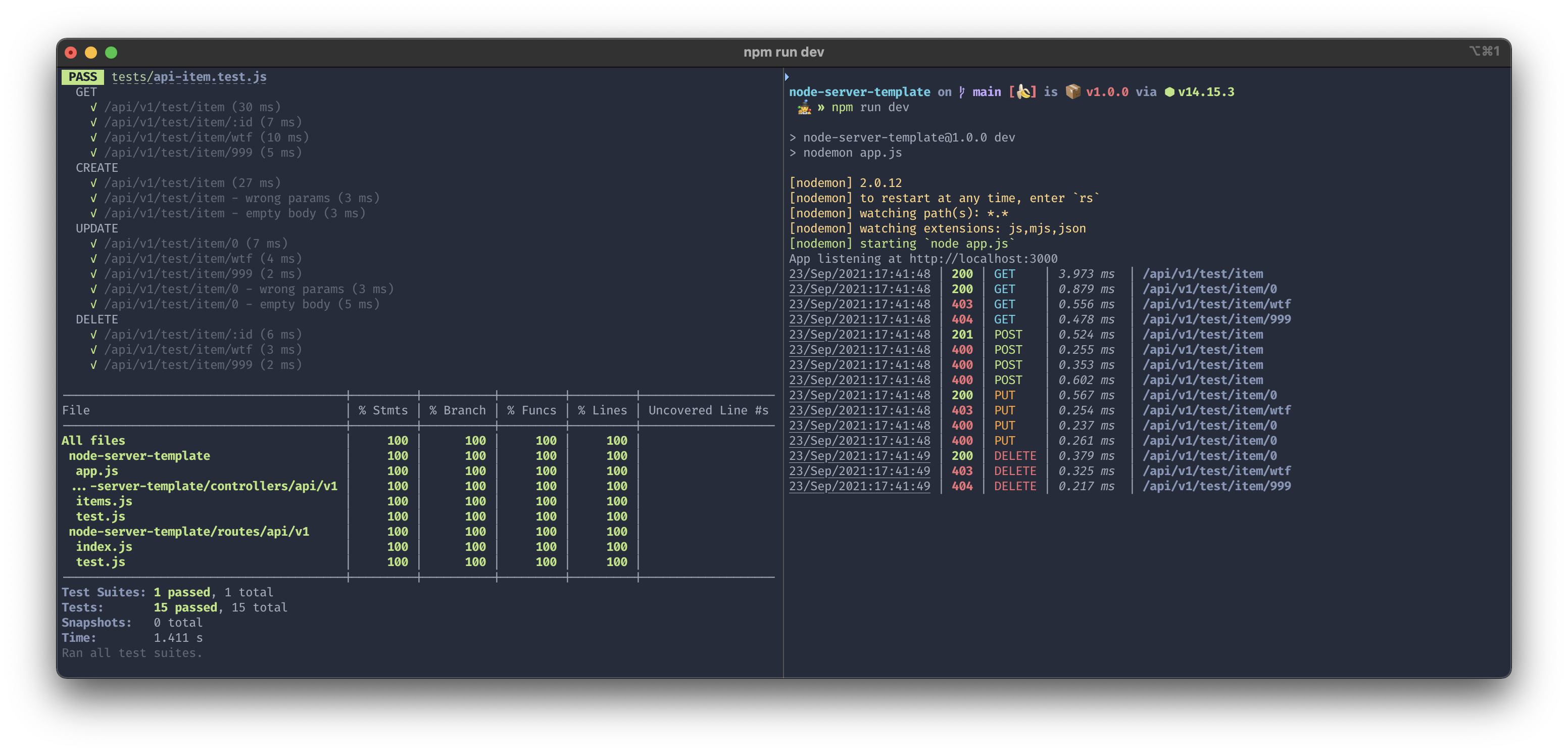Image resolution: width=1568 pixels, height=753 pixels.
Task: Click the 0.602 ms response time
Action: tap(1086, 380)
